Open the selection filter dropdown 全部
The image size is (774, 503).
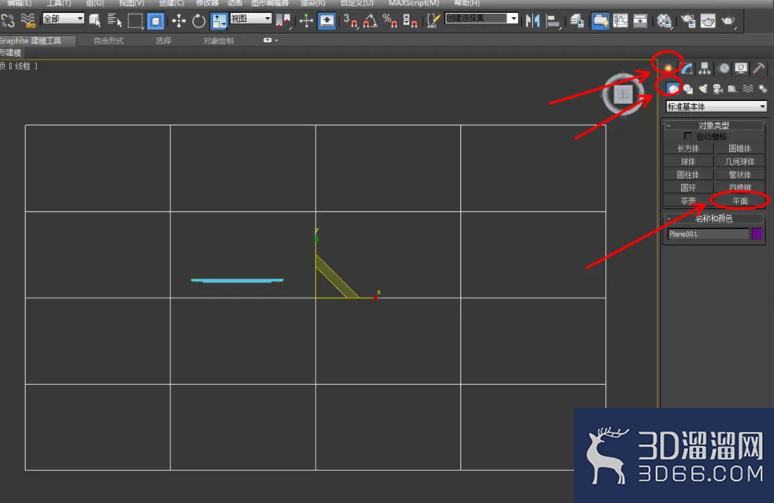point(63,19)
